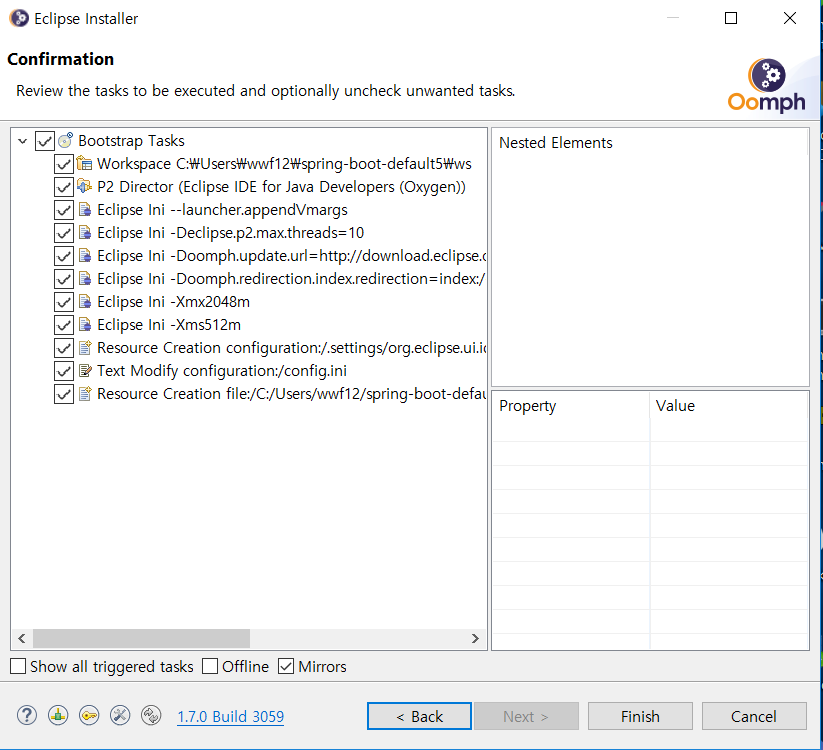
Task: Click the Finish button
Action: [640, 716]
